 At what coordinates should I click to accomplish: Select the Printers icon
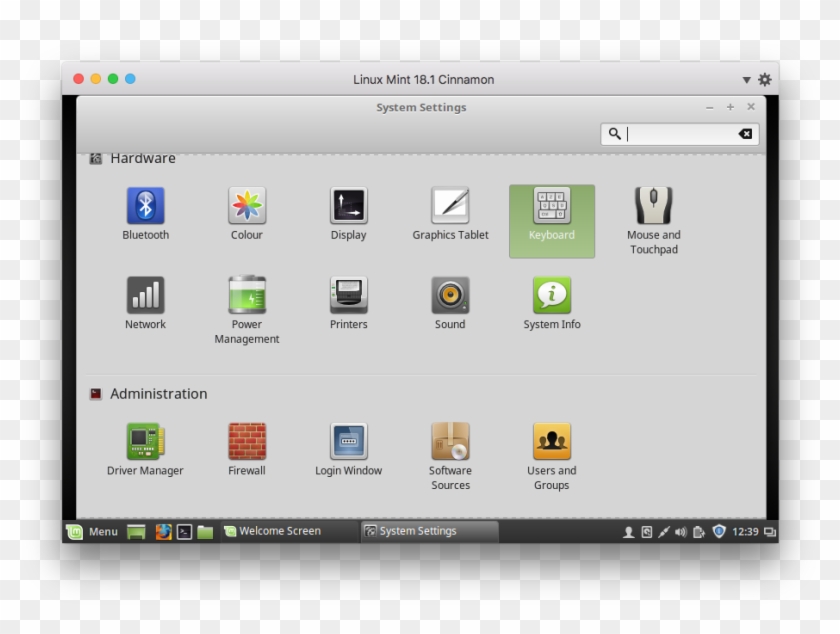(348, 295)
